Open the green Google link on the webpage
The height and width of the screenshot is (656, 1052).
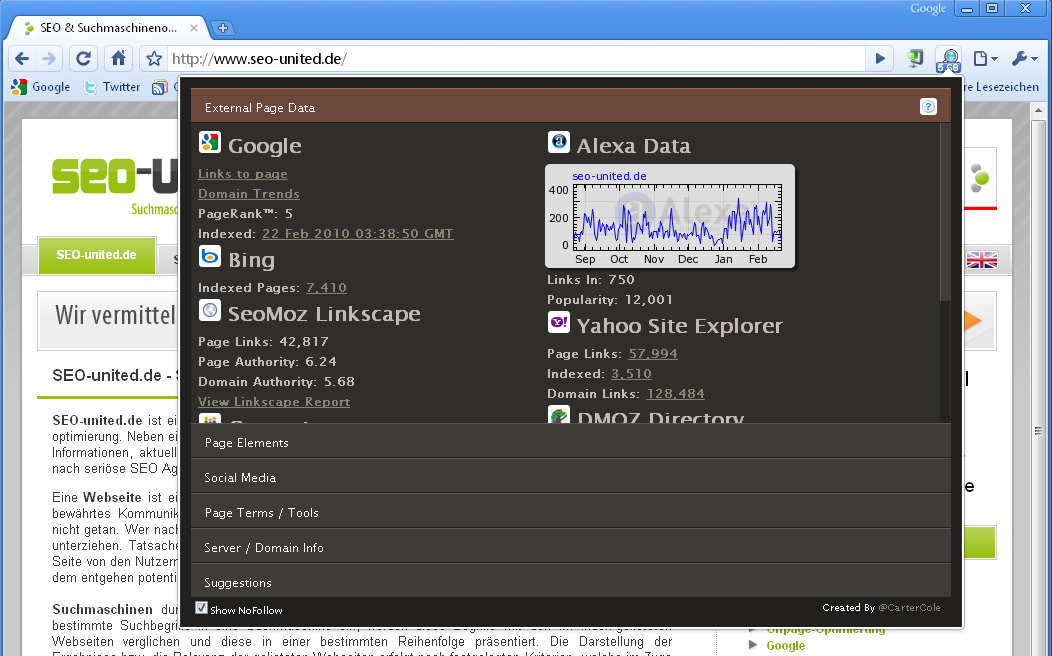tap(786, 645)
